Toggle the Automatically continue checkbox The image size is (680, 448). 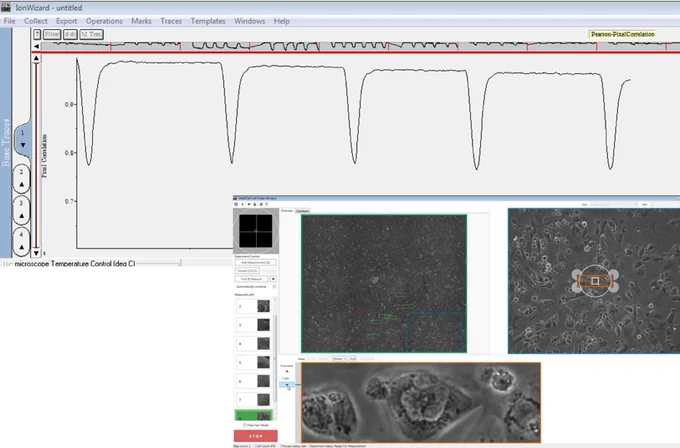click(274, 287)
